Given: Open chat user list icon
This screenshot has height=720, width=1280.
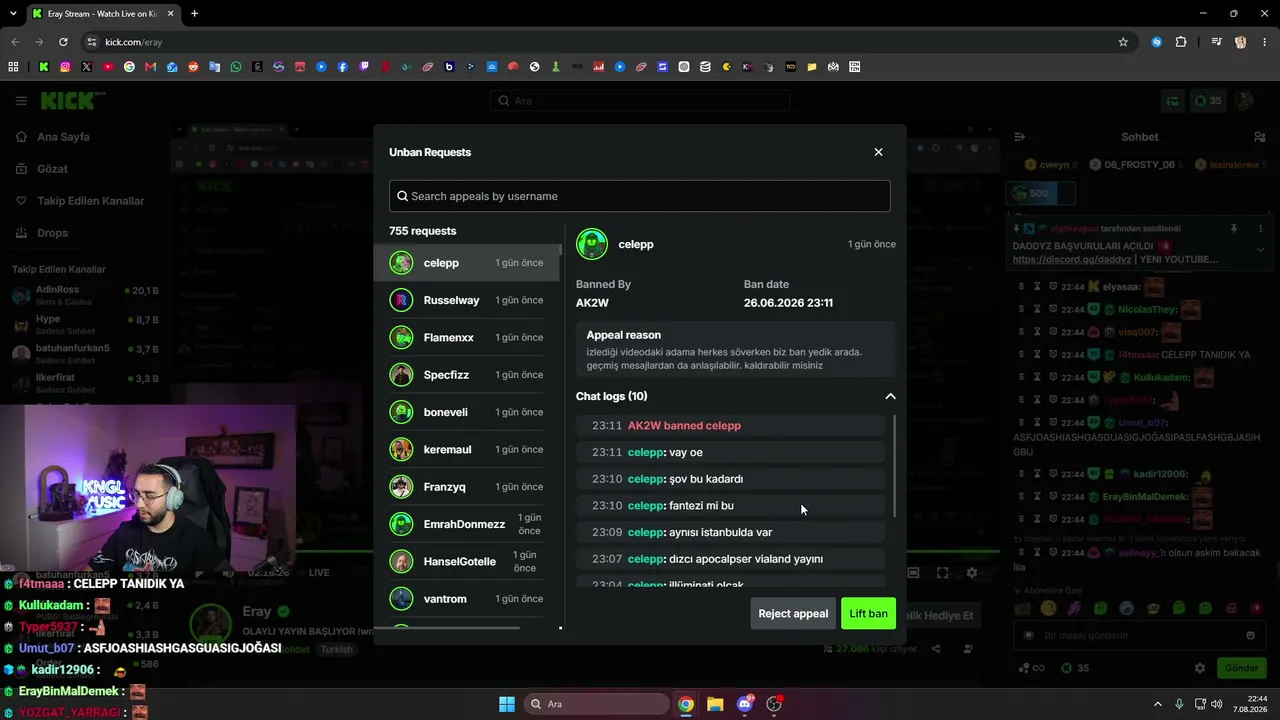Looking at the screenshot, I should (x=1260, y=137).
